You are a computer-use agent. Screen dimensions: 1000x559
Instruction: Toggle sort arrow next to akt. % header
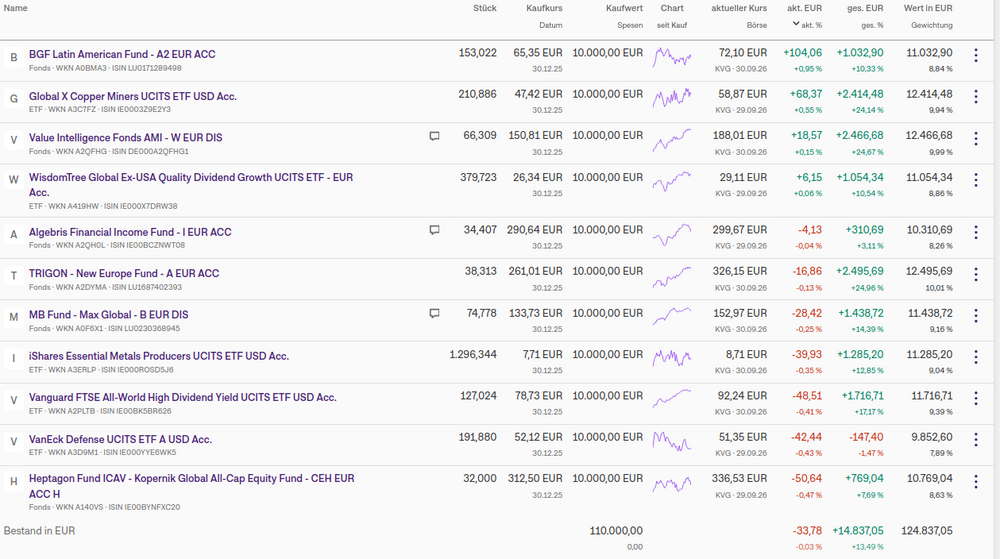[796, 24]
